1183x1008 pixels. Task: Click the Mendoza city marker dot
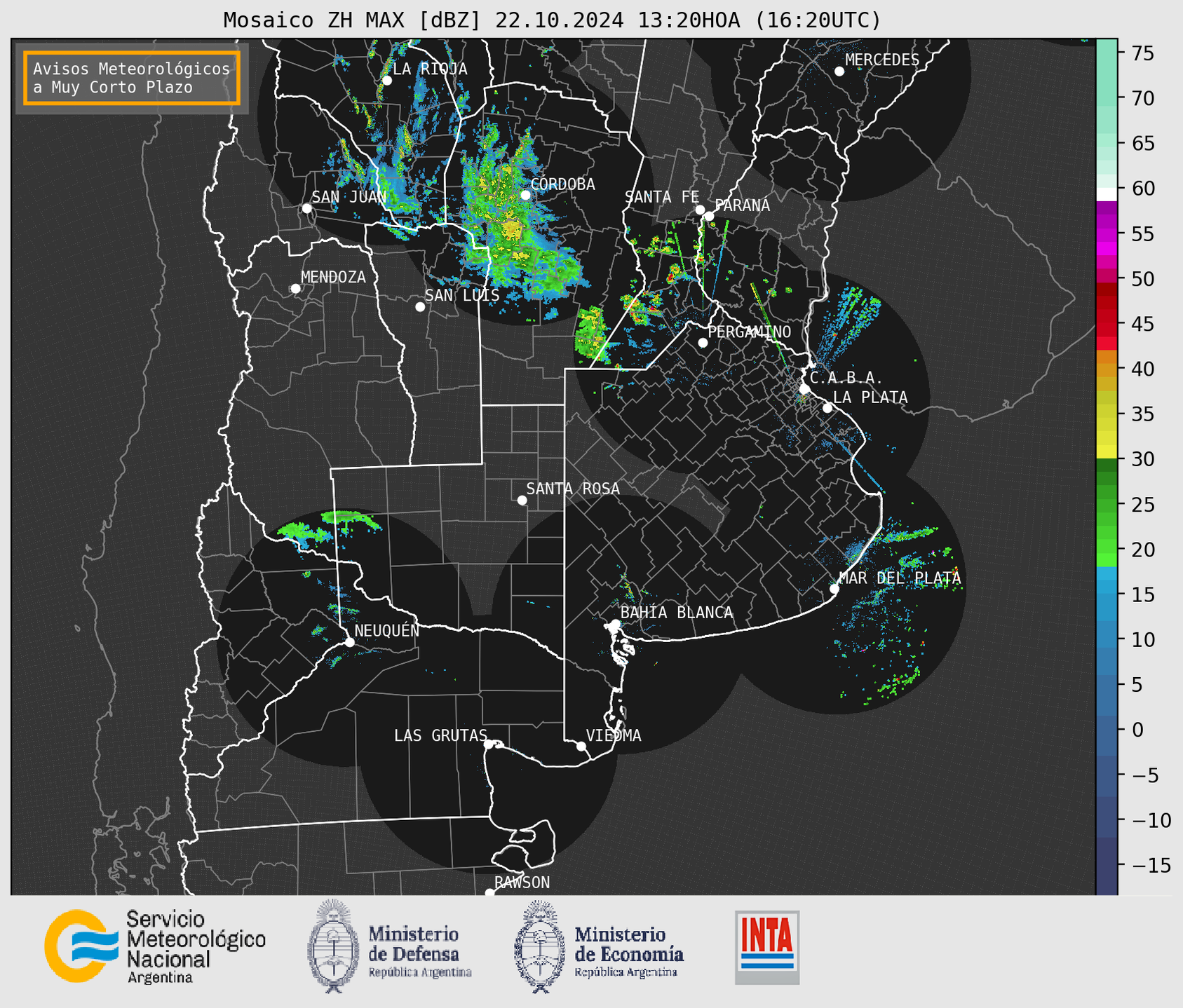[295, 289]
